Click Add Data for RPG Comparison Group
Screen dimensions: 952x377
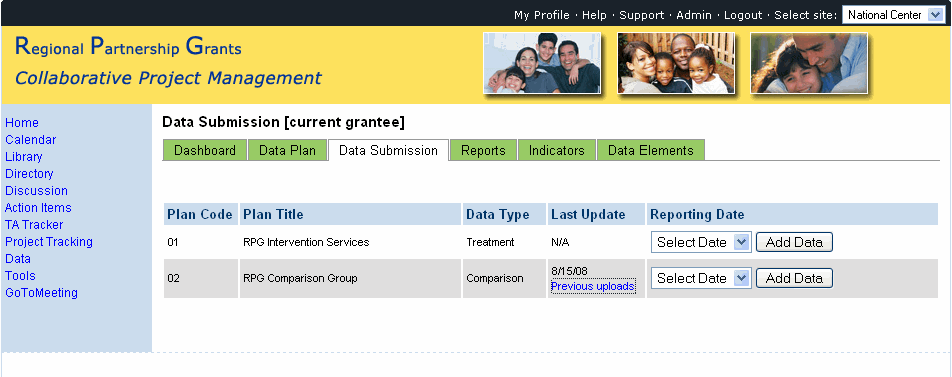(794, 279)
